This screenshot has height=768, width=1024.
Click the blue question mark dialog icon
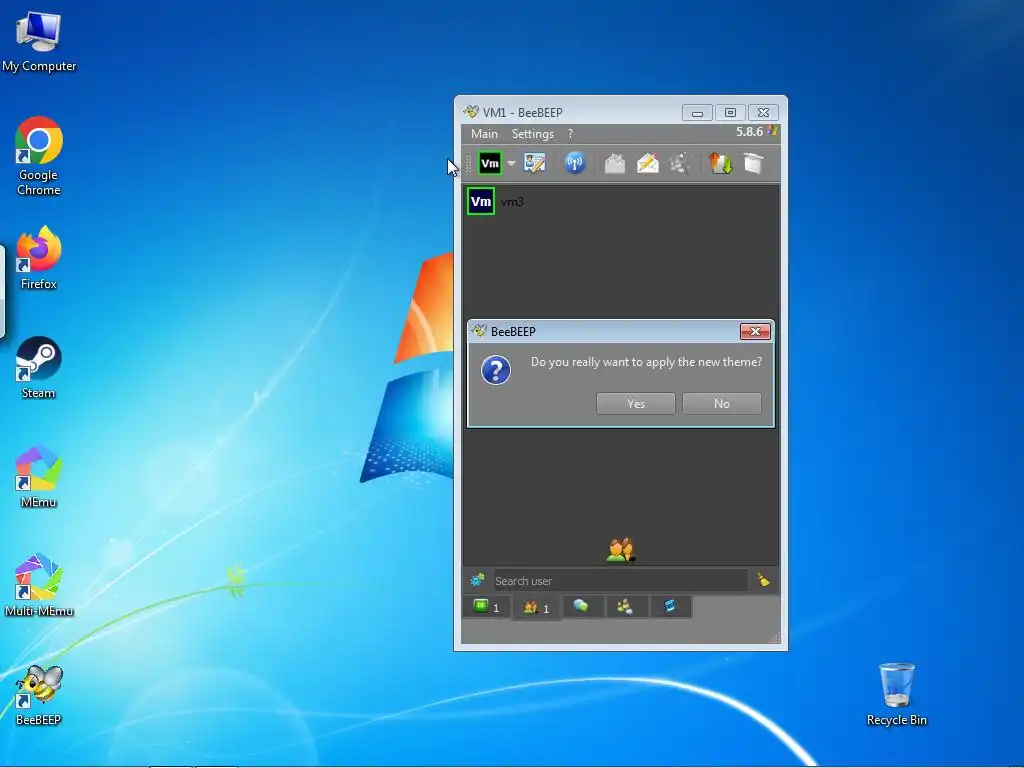[x=496, y=370]
